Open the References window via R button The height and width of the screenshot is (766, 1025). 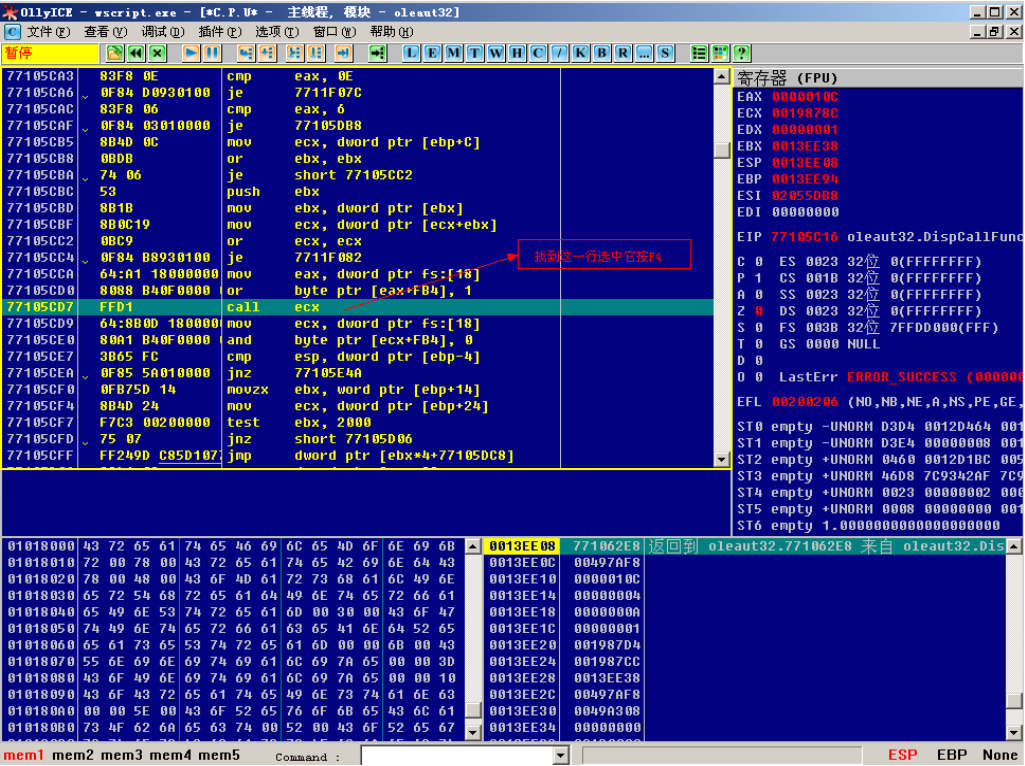[623, 54]
